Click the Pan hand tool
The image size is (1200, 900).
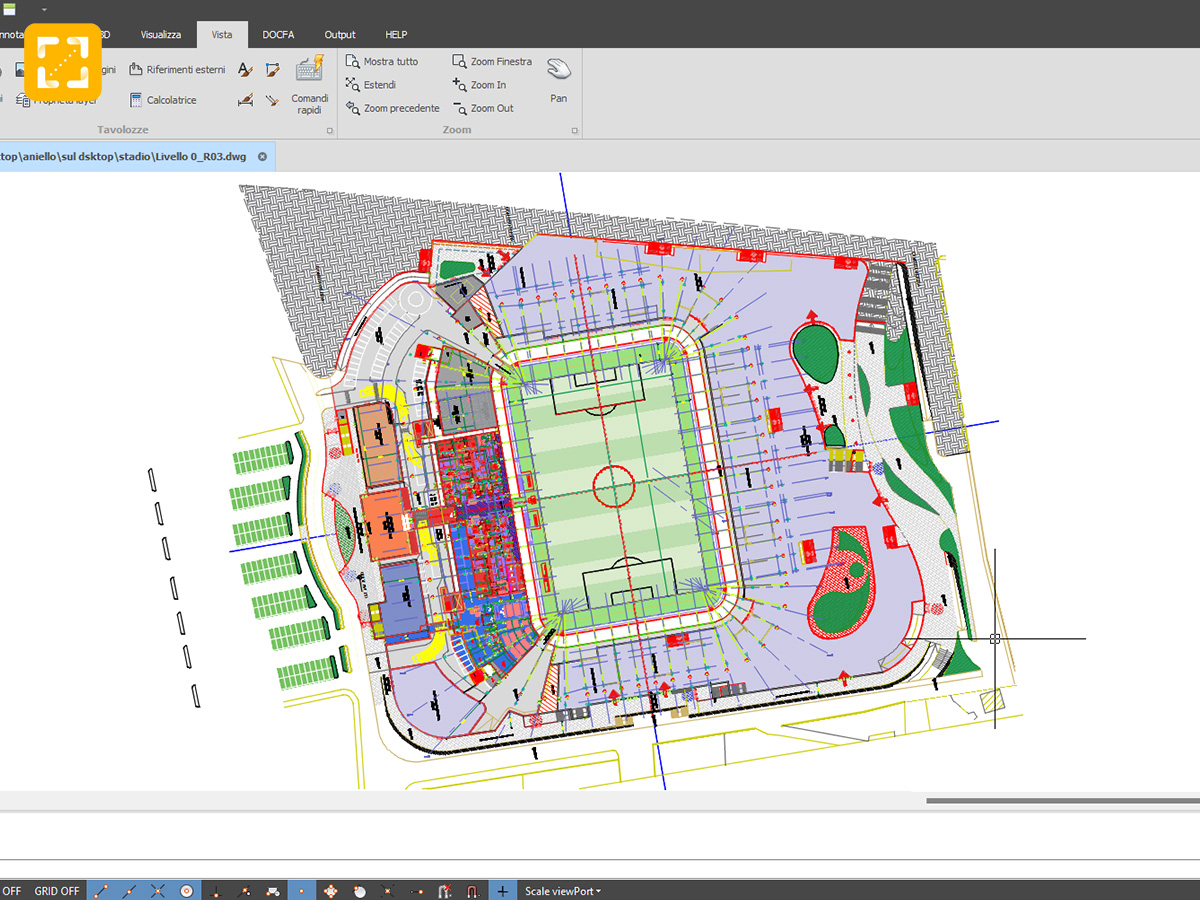(x=558, y=79)
